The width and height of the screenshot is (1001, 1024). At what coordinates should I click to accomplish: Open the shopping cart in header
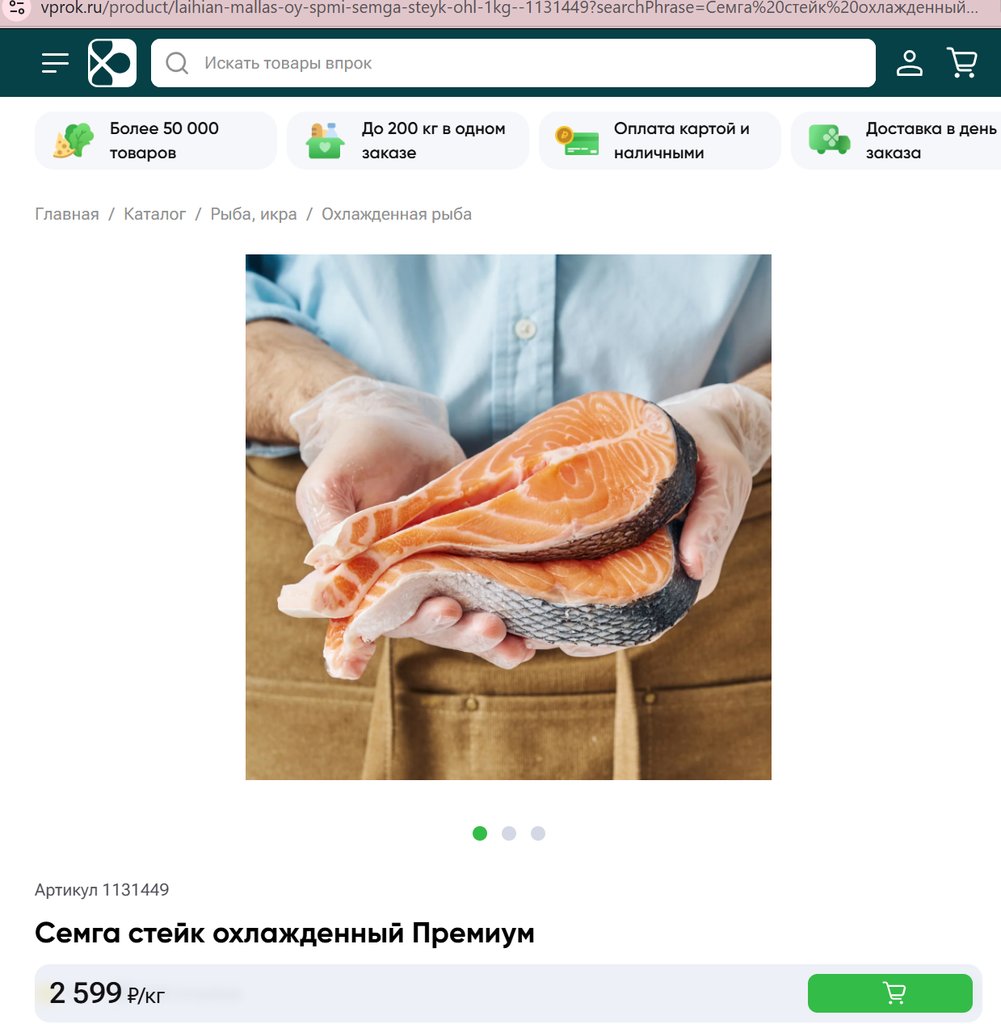[x=962, y=63]
